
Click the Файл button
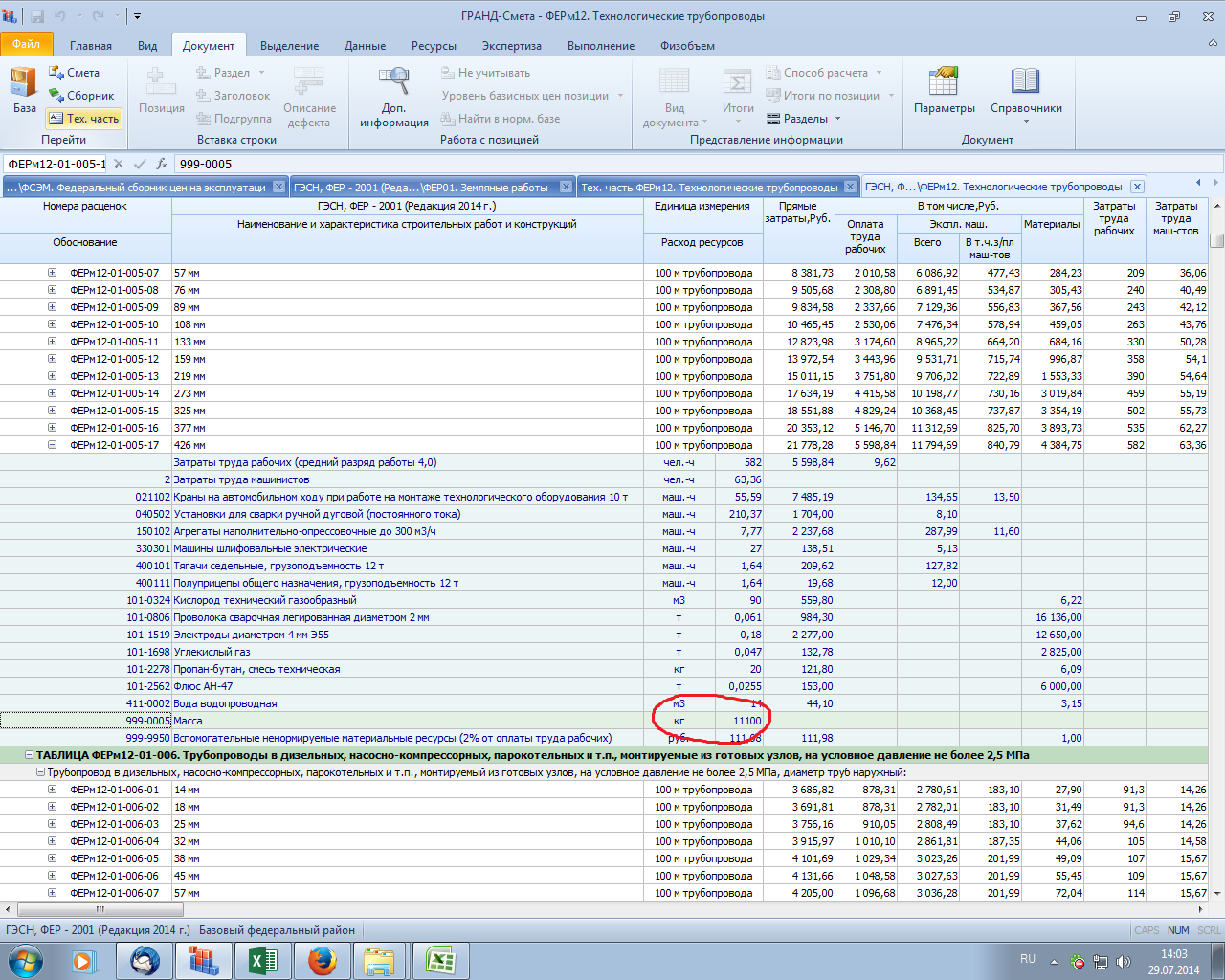[x=27, y=44]
